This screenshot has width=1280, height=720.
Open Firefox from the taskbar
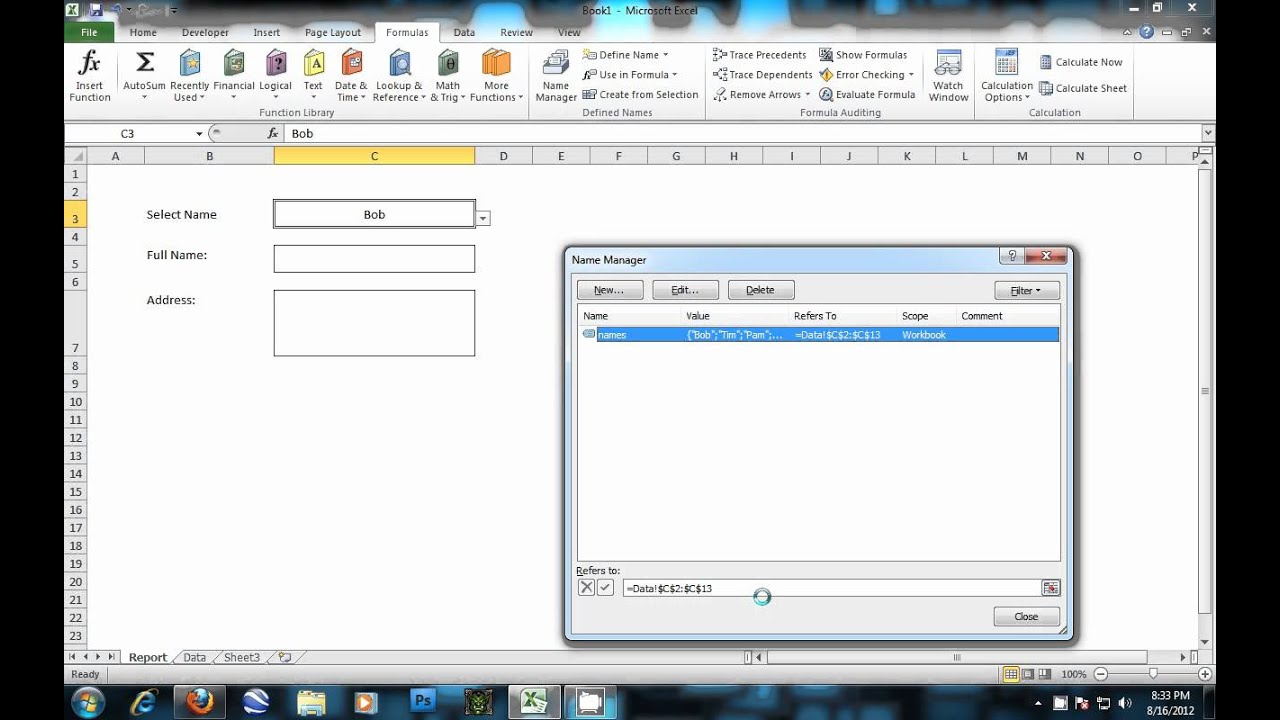tap(200, 702)
